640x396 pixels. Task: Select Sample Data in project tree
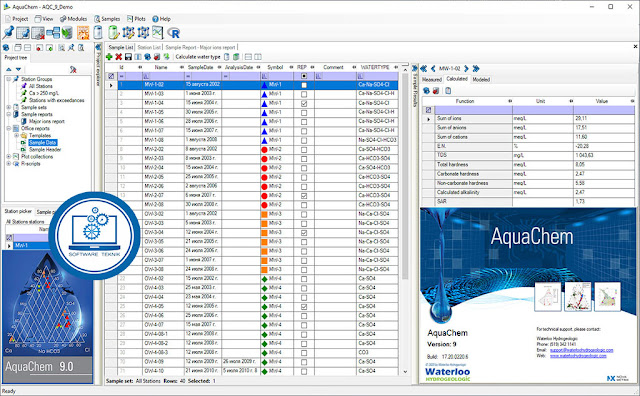42,142
